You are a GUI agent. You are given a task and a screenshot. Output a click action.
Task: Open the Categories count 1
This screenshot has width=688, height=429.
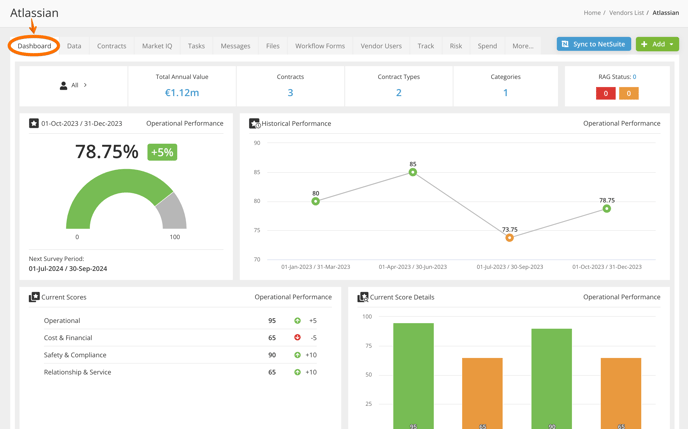click(x=505, y=93)
